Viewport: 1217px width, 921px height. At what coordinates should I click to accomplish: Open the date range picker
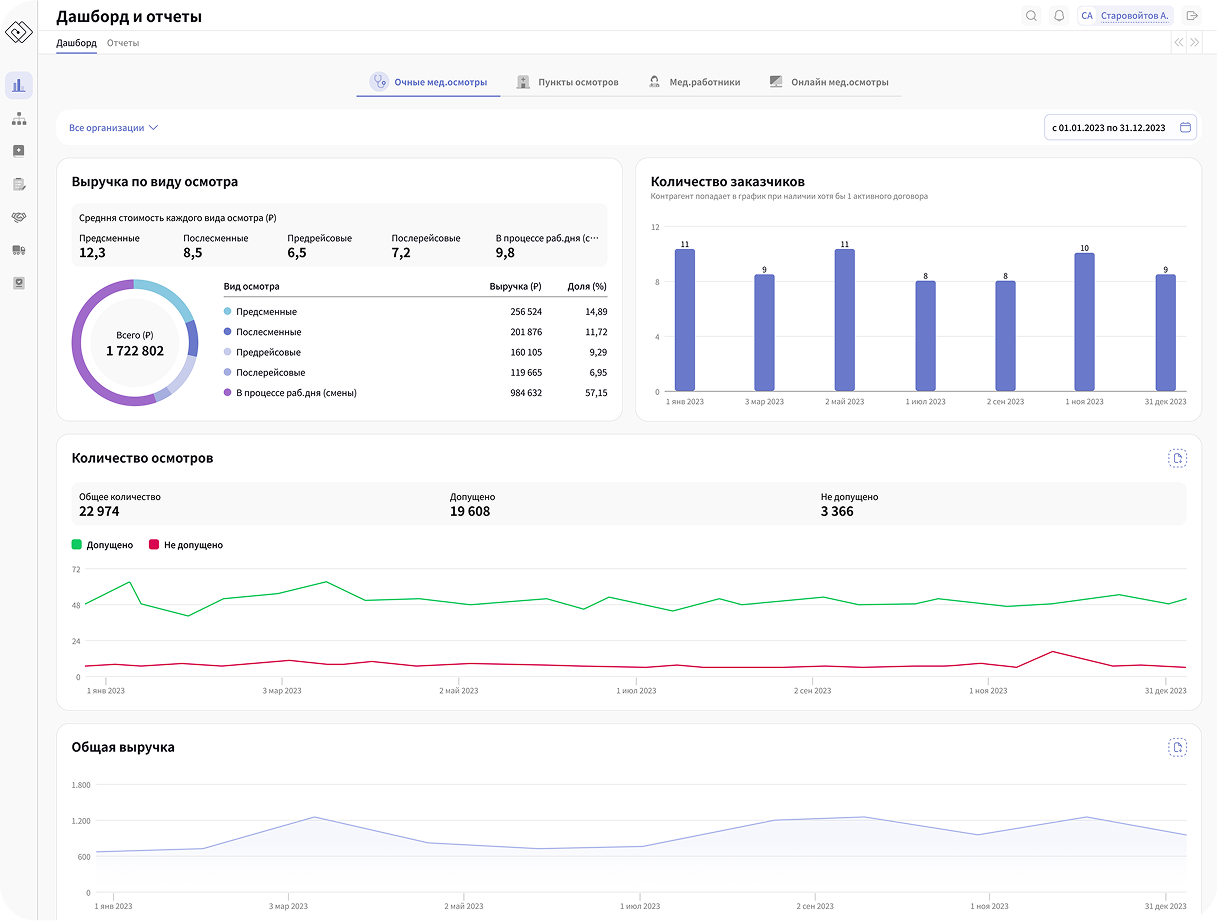point(1118,128)
